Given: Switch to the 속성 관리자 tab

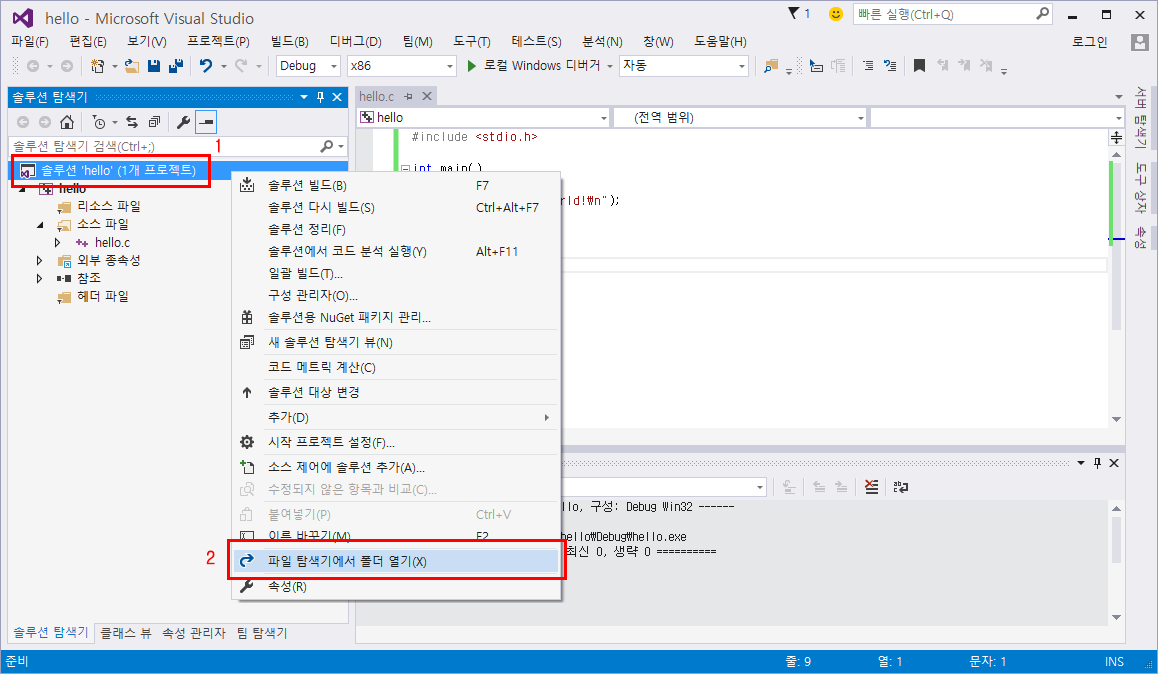Looking at the screenshot, I should 193,633.
